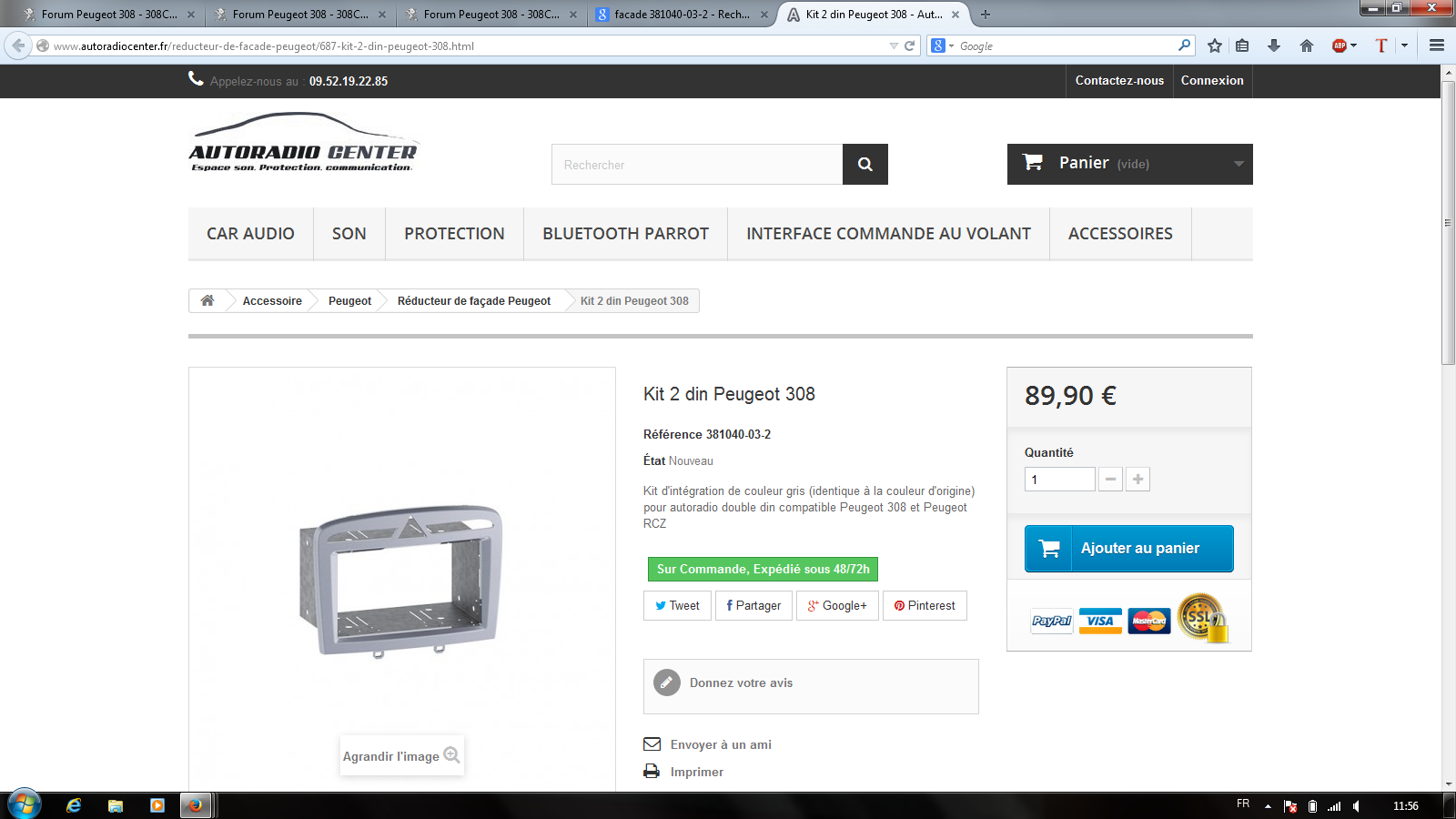Decrease quantity with minus button
Image resolution: width=1456 pixels, height=819 pixels.
[x=1110, y=480]
